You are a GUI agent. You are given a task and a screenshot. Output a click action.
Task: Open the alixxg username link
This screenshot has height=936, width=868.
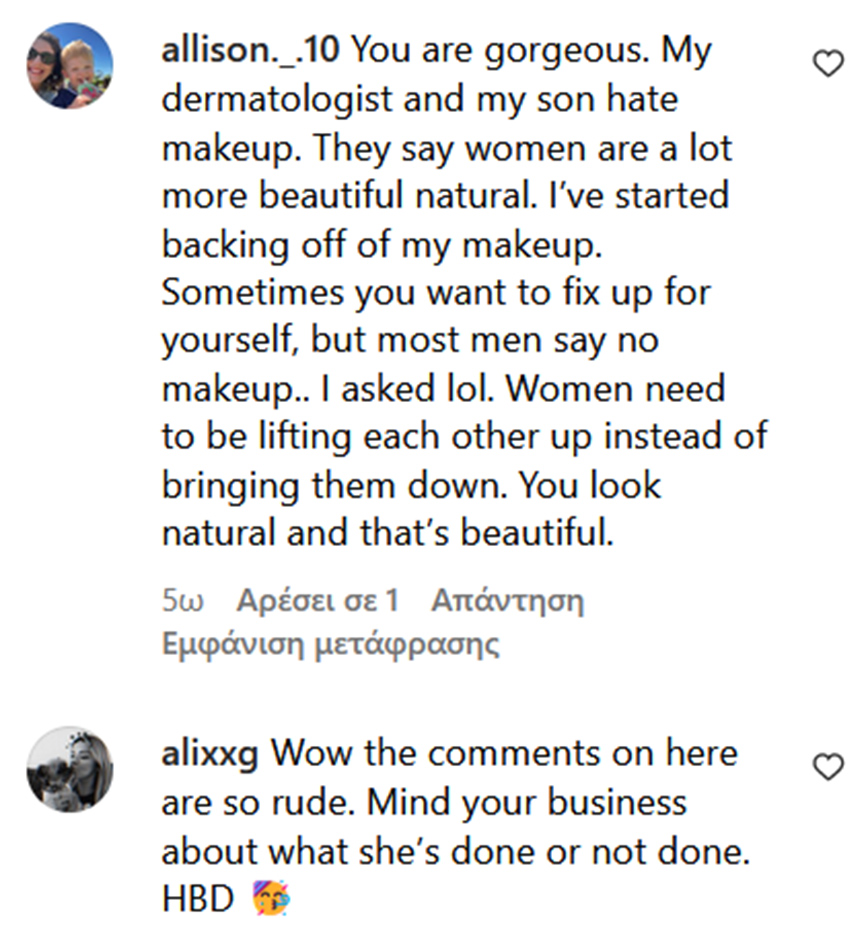(x=210, y=753)
